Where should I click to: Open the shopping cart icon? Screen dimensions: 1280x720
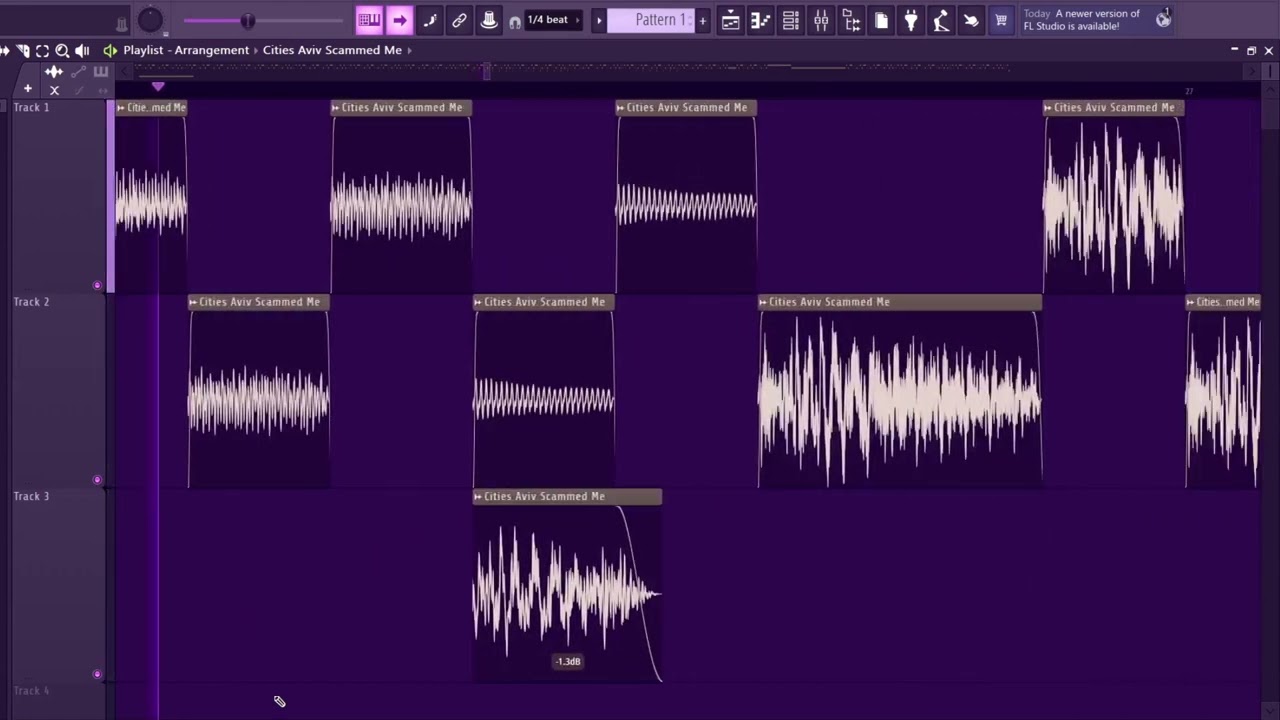coord(1001,20)
